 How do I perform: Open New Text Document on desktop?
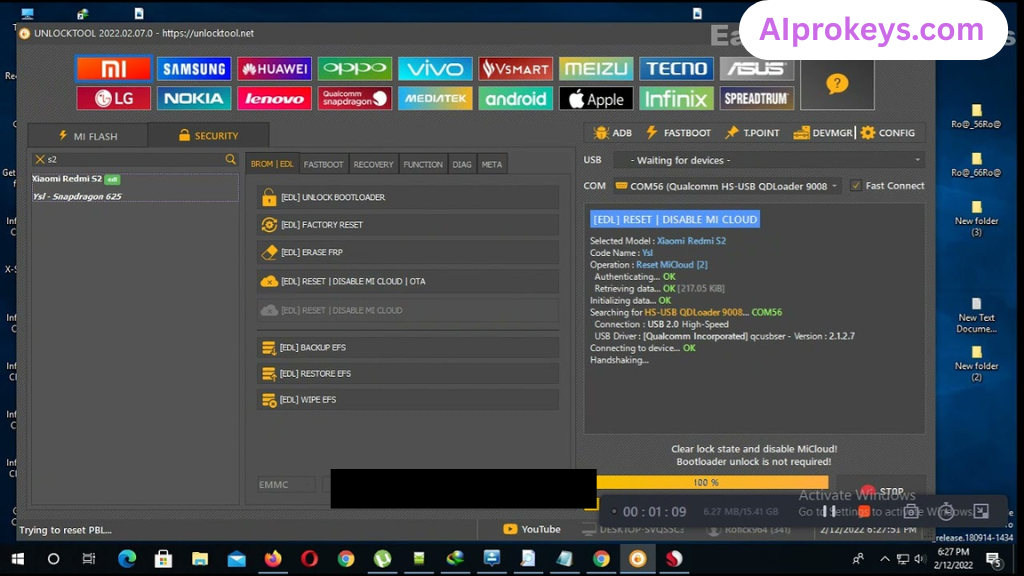tap(976, 316)
